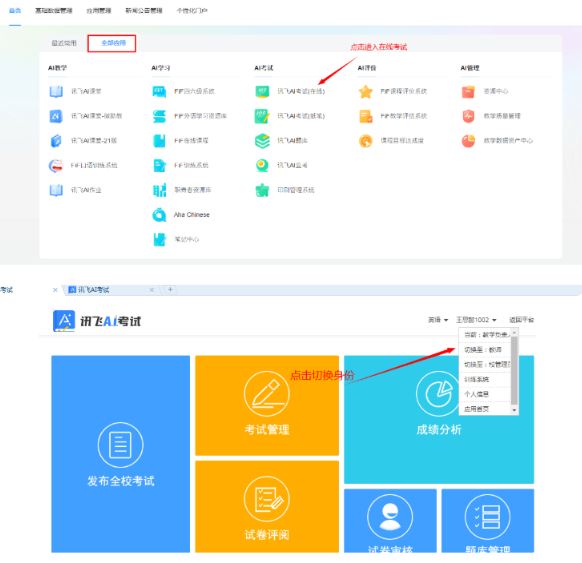The image size is (582, 563).
Task: Launch the 讯飞AI监考 webcam icon
Action: tap(262, 166)
